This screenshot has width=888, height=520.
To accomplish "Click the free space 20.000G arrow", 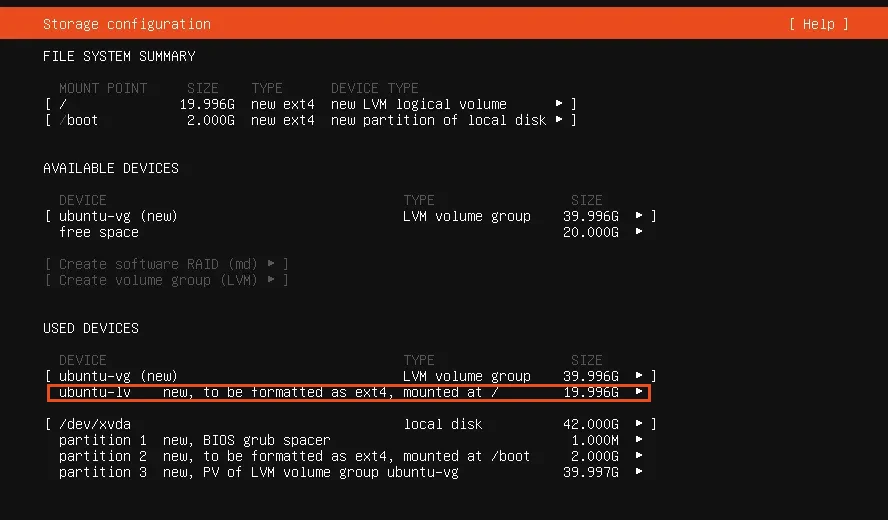I will [640, 232].
